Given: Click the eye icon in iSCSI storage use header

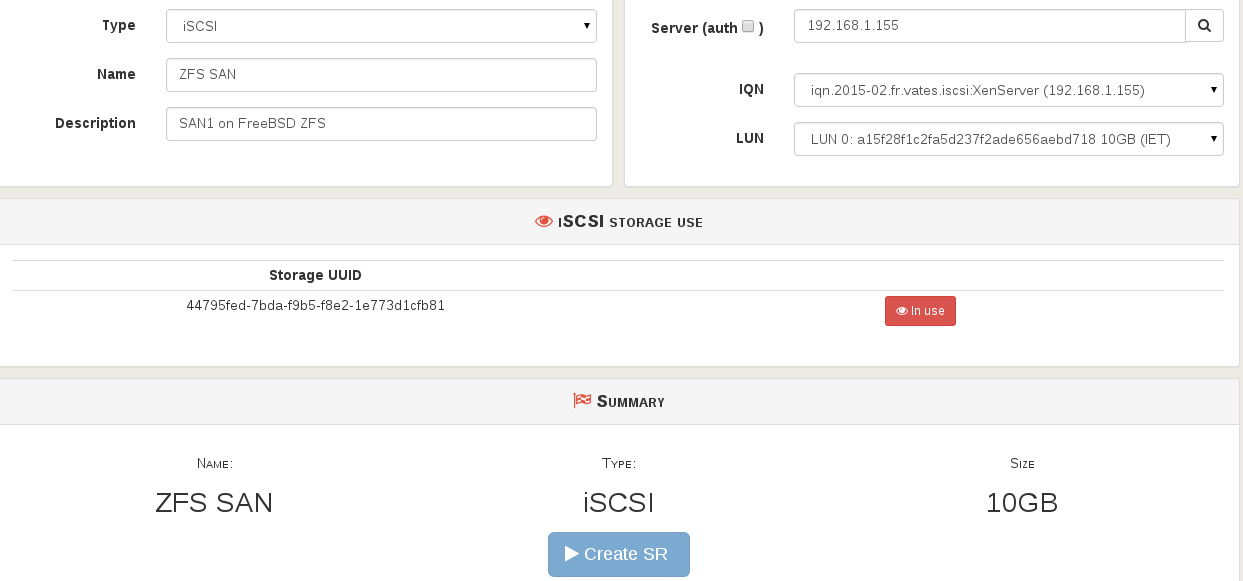Looking at the screenshot, I should point(544,222).
